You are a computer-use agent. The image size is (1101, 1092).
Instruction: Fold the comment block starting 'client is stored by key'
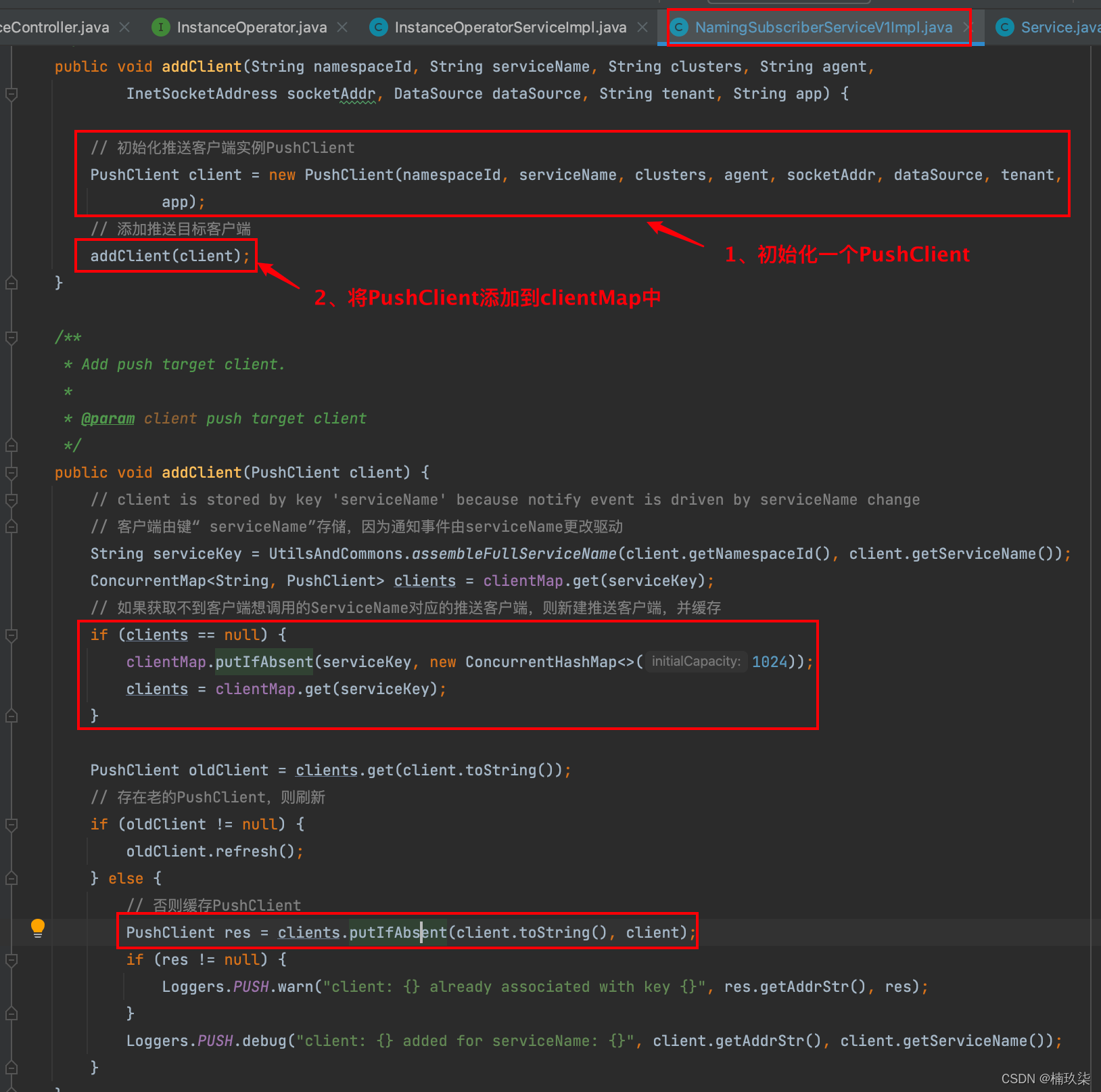click(11, 499)
